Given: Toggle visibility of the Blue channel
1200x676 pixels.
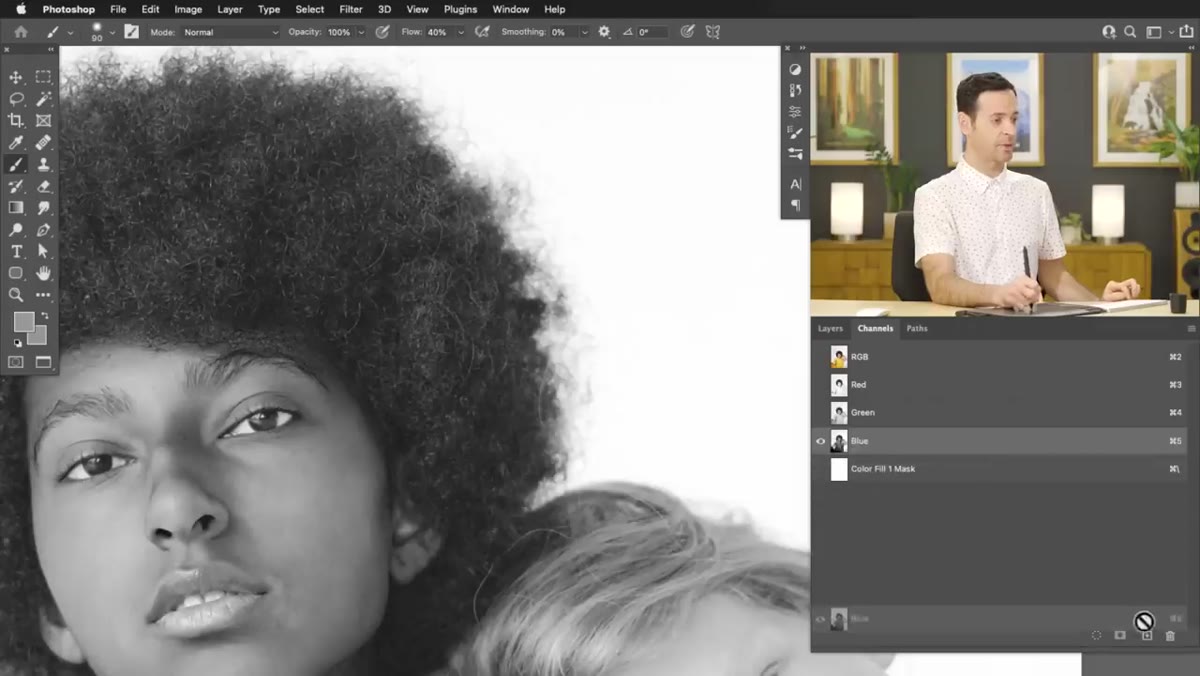Looking at the screenshot, I should coord(820,441).
